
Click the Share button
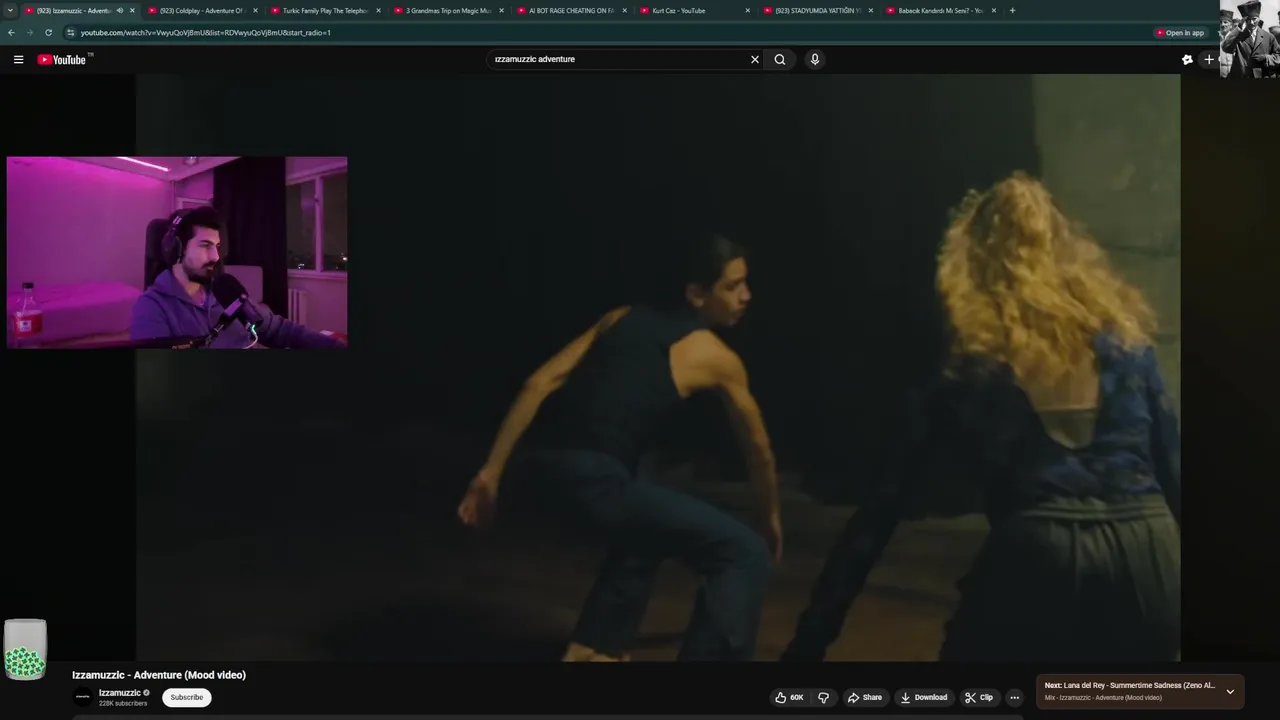(864, 697)
